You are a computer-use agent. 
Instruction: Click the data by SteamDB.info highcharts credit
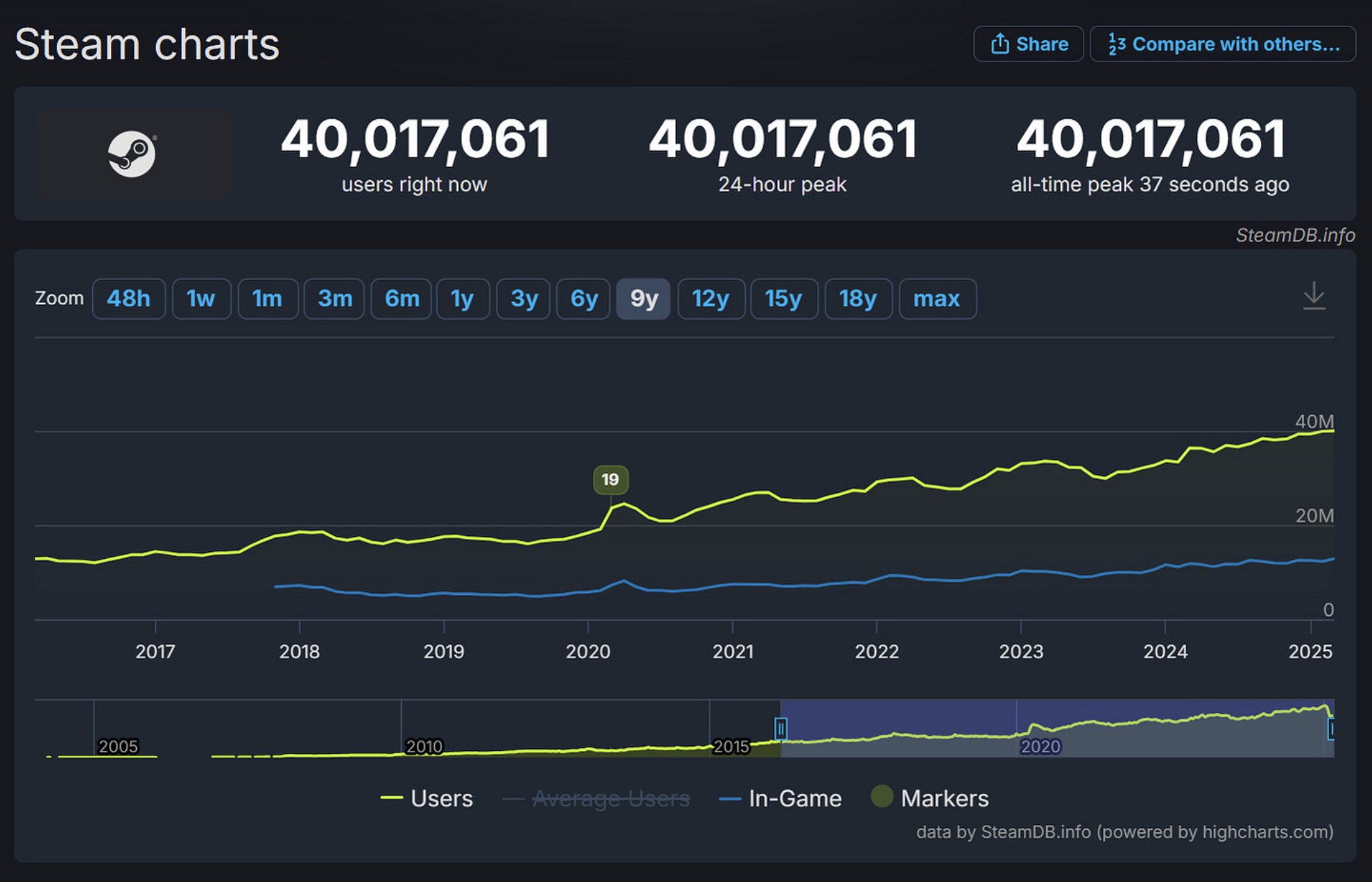(x=1124, y=832)
